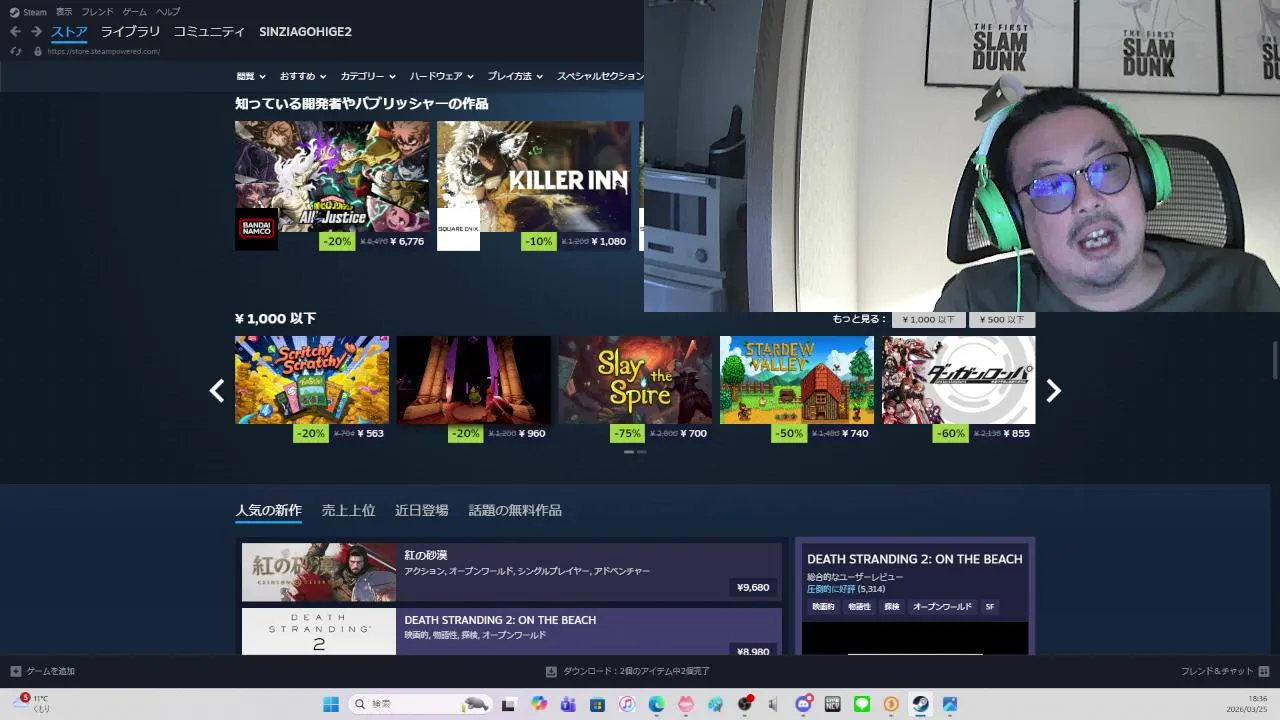The width and height of the screenshot is (1280, 720).
Task: Open Discord from the taskbar
Action: coord(803,704)
